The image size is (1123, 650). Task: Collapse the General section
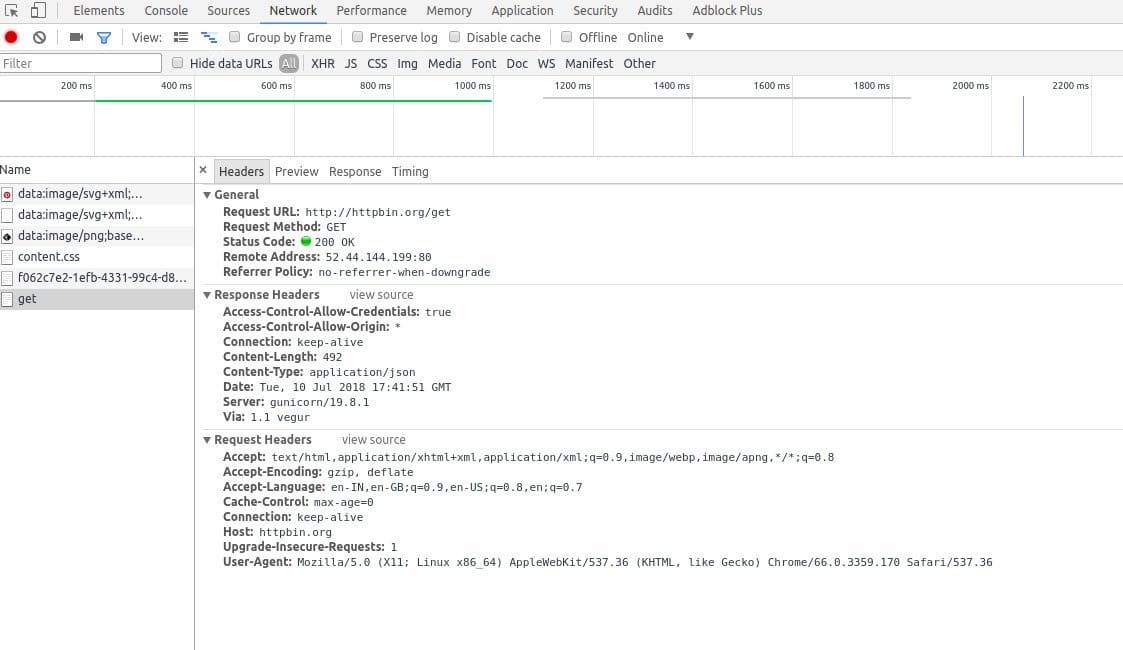pos(207,195)
